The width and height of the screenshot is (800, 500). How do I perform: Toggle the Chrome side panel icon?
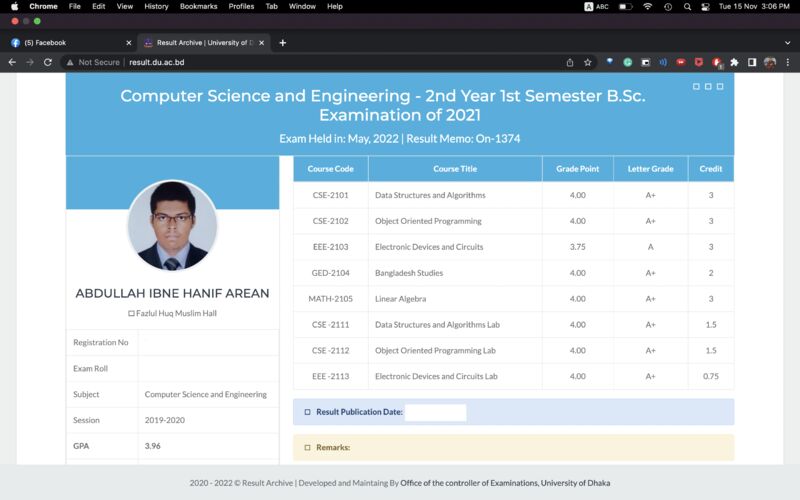[x=752, y=62]
